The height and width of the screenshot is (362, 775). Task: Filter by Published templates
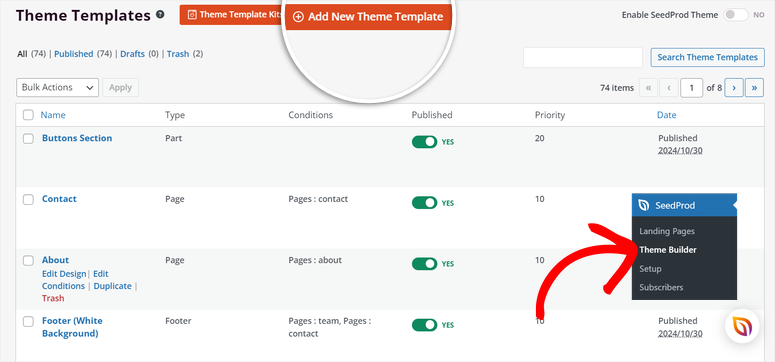(x=74, y=54)
